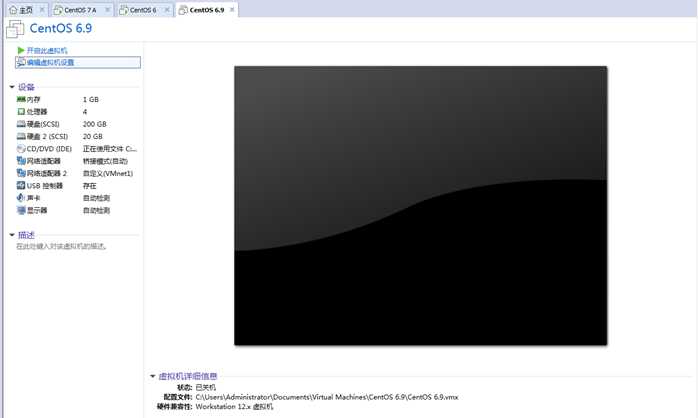Switch to the CentOS 6 tab

coord(143,10)
